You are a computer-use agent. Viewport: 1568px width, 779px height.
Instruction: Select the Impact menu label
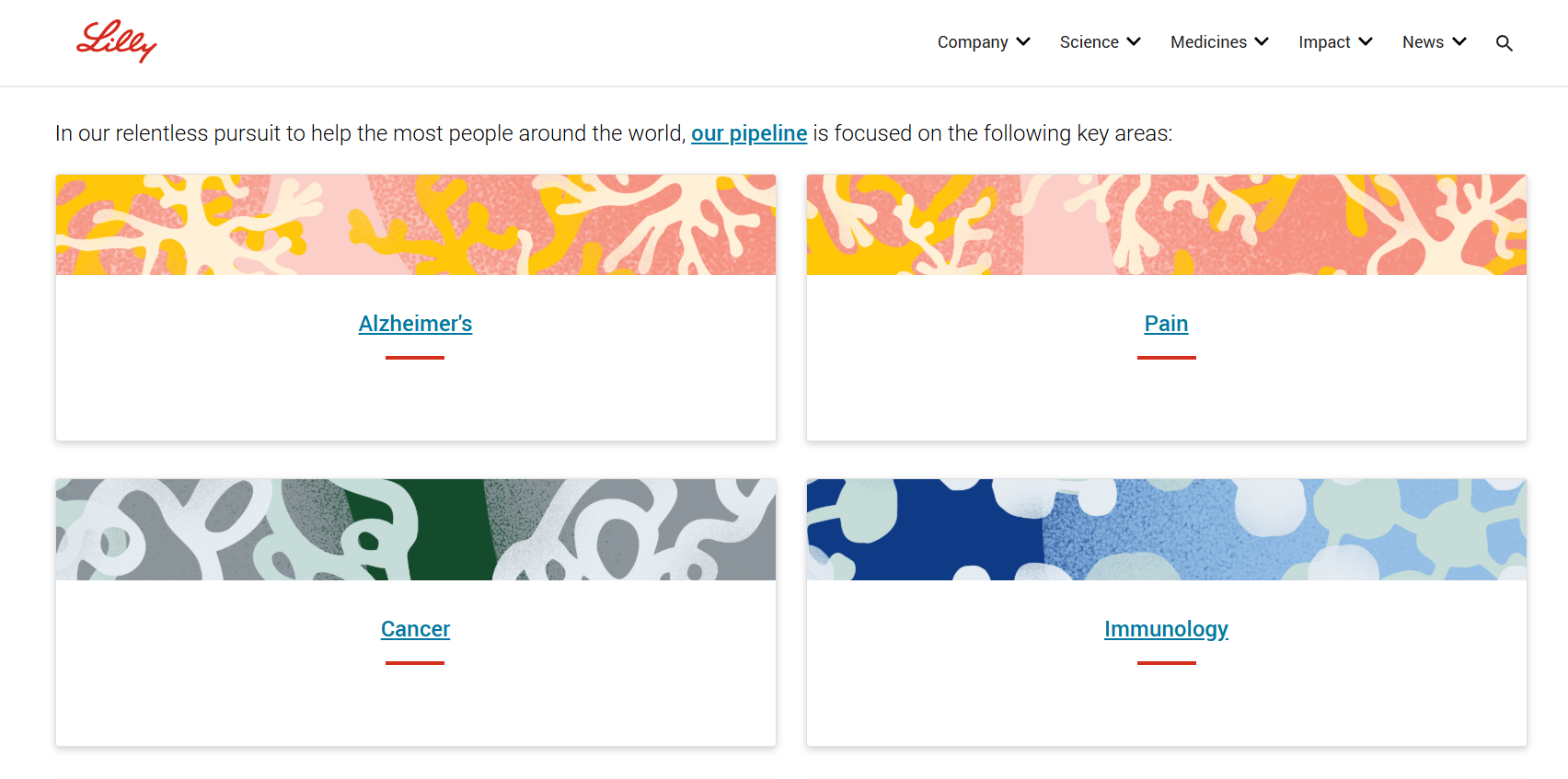click(x=1324, y=42)
